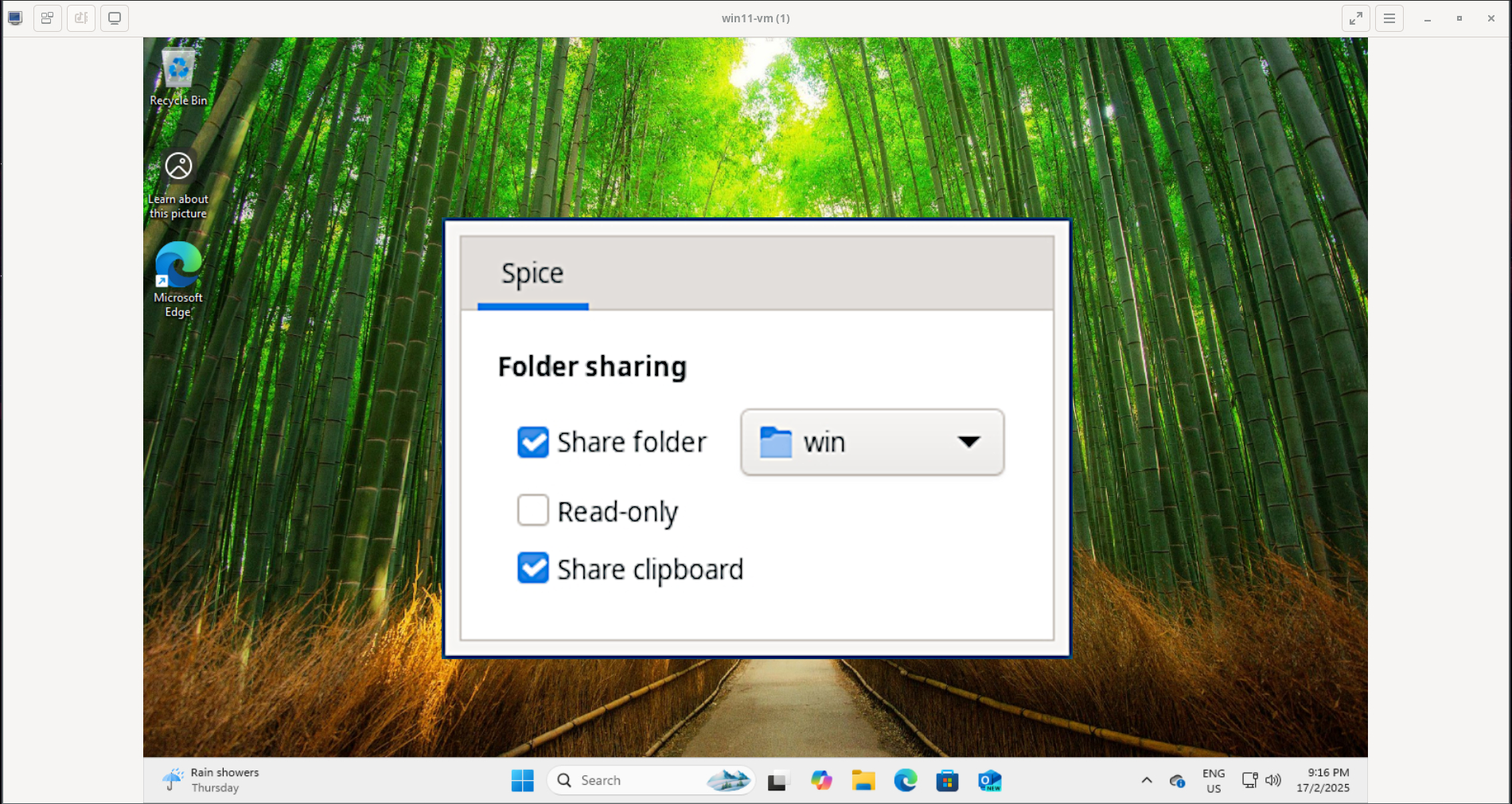The width and height of the screenshot is (1512, 804).
Task: Enable the Read-only checkbox
Action: click(533, 510)
